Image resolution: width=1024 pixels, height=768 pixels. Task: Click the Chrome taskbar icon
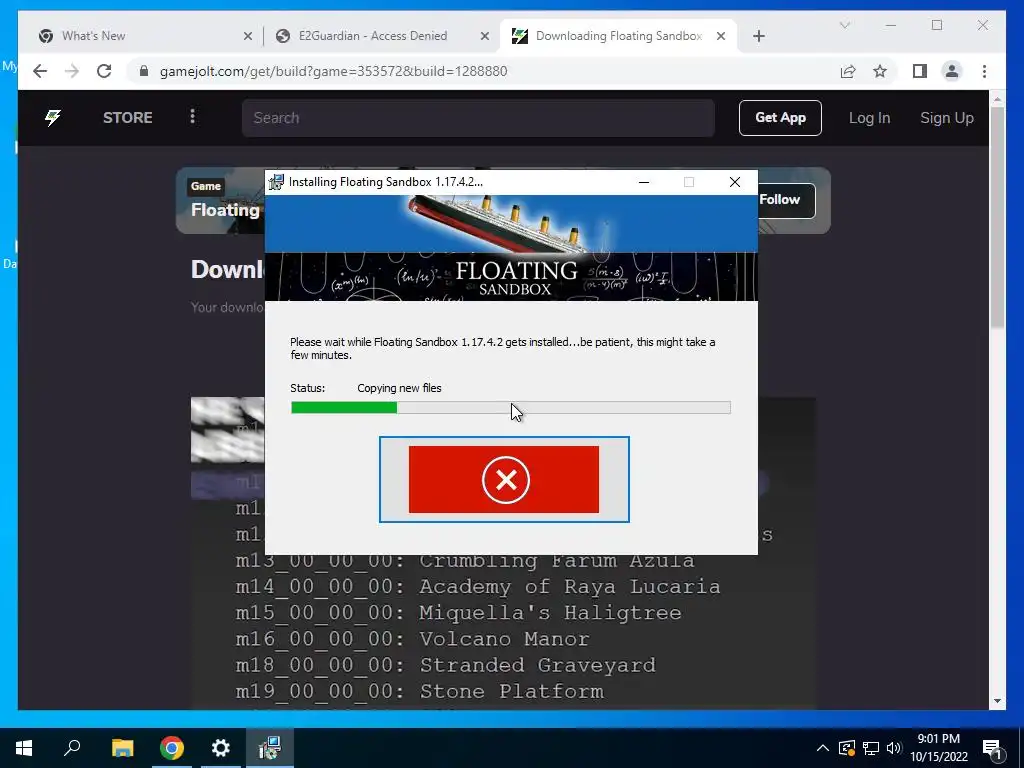coord(172,748)
